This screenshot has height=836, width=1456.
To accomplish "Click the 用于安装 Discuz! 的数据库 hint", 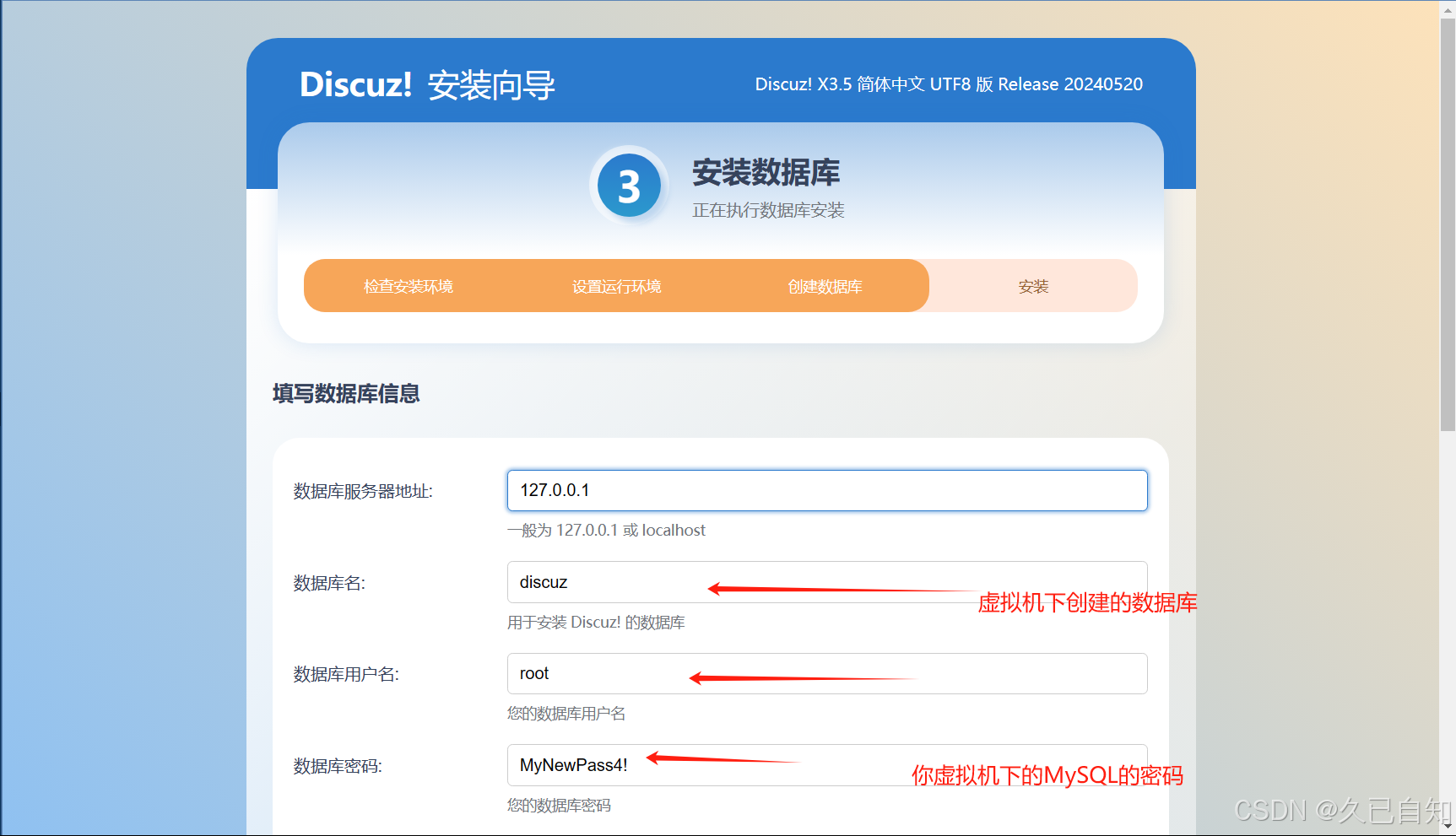I will (596, 623).
